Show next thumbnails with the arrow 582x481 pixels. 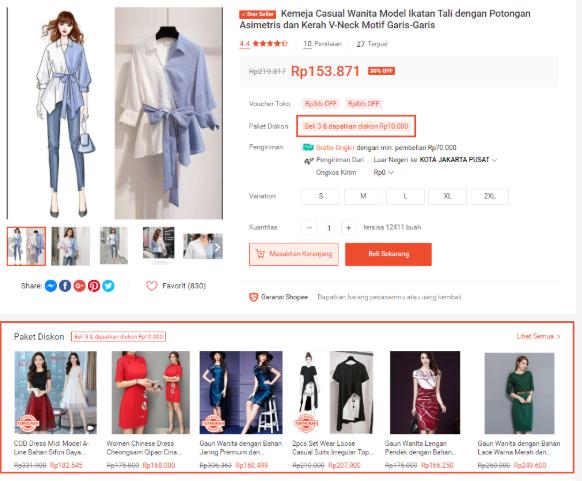(x=218, y=247)
